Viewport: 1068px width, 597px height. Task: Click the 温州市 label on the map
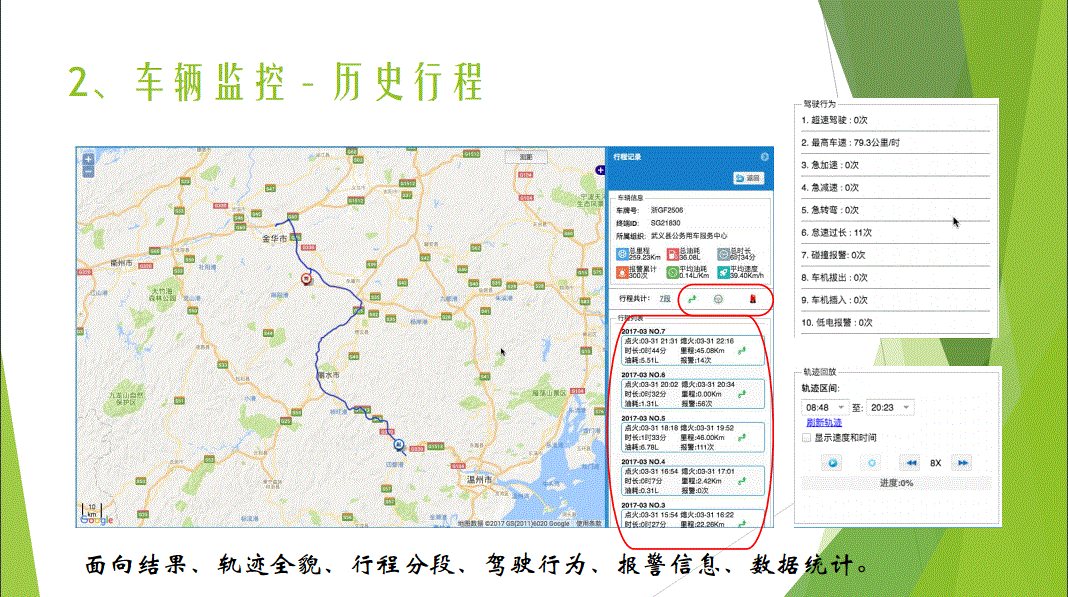[480, 480]
